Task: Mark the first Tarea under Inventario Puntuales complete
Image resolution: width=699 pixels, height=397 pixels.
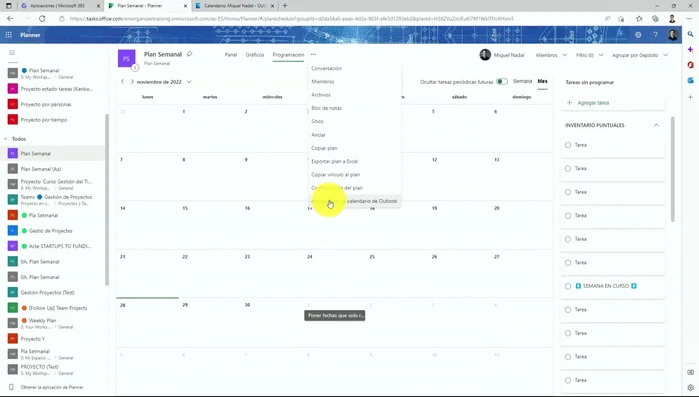Action: 567,145
